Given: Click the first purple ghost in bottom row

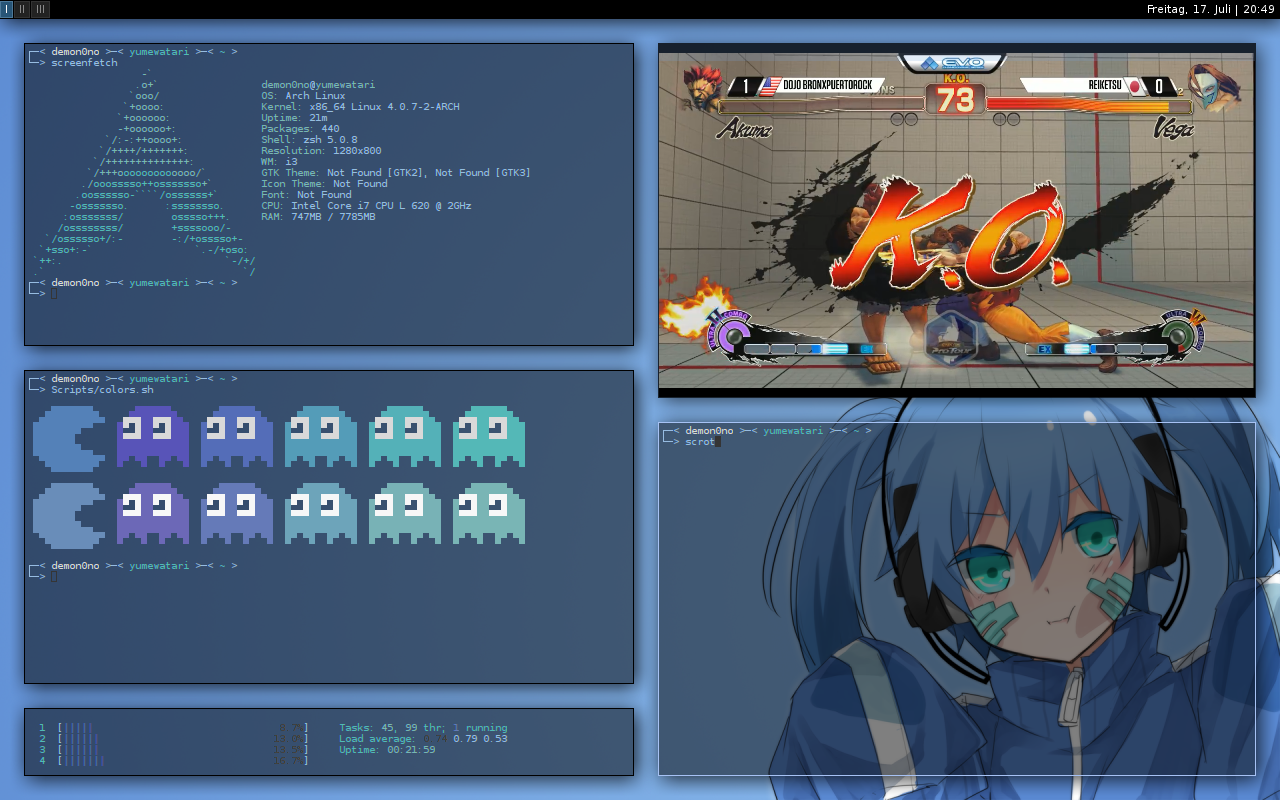Looking at the screenshot, I should click(153, 514).
